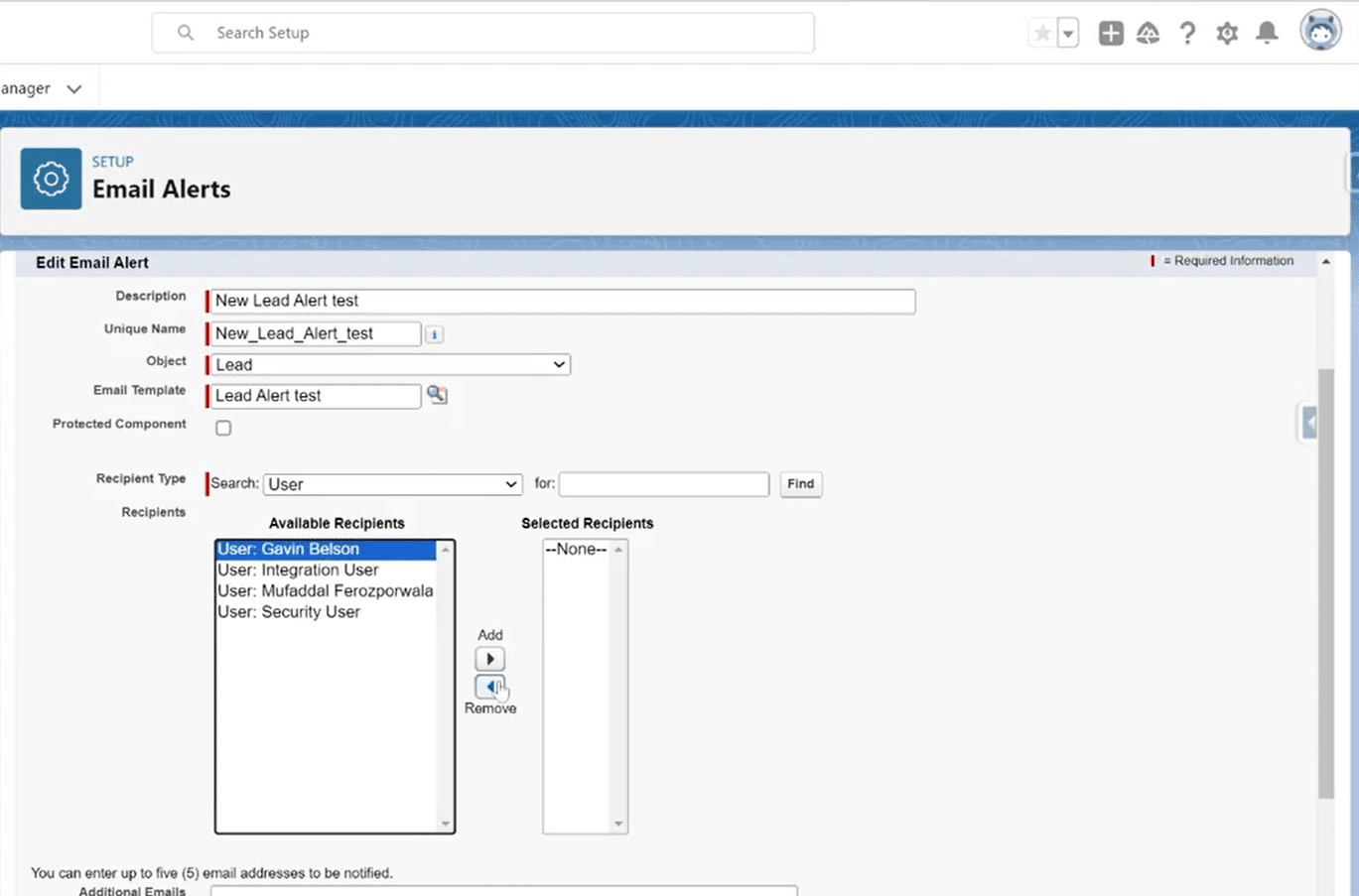Screen dimensions: 1359x896
Task: Expand the app manager tab chevron
Action: tap(73, 88)
